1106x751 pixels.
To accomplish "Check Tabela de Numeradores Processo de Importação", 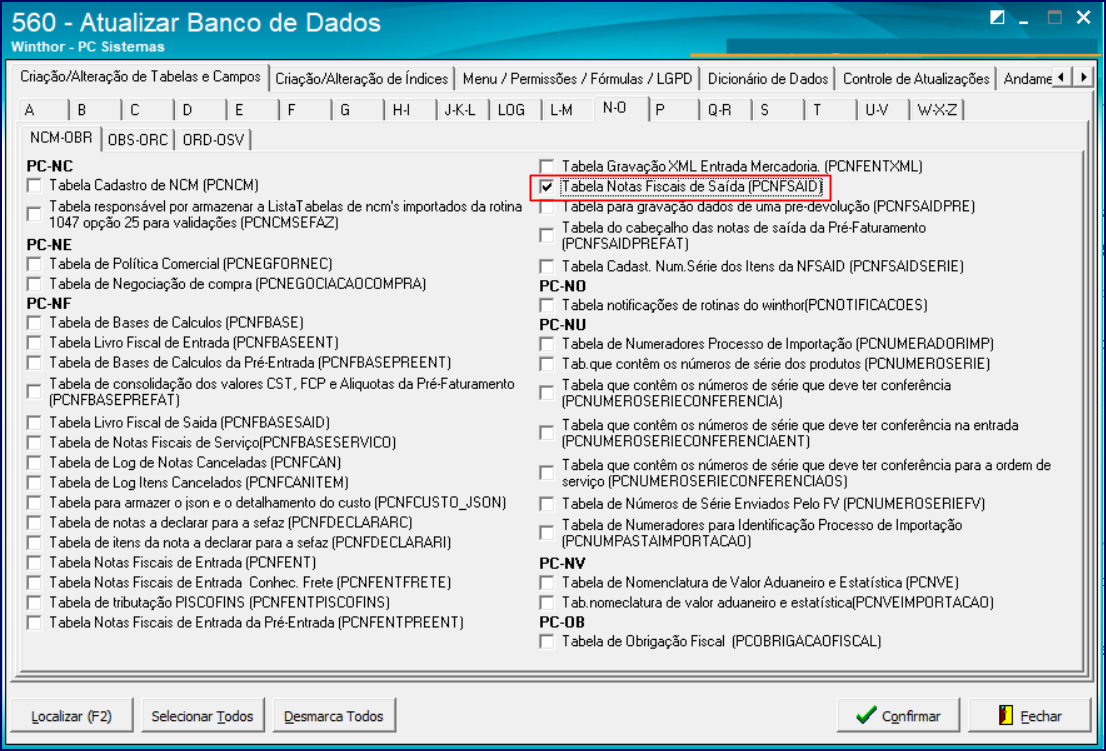I will click(x=547, y=344).
